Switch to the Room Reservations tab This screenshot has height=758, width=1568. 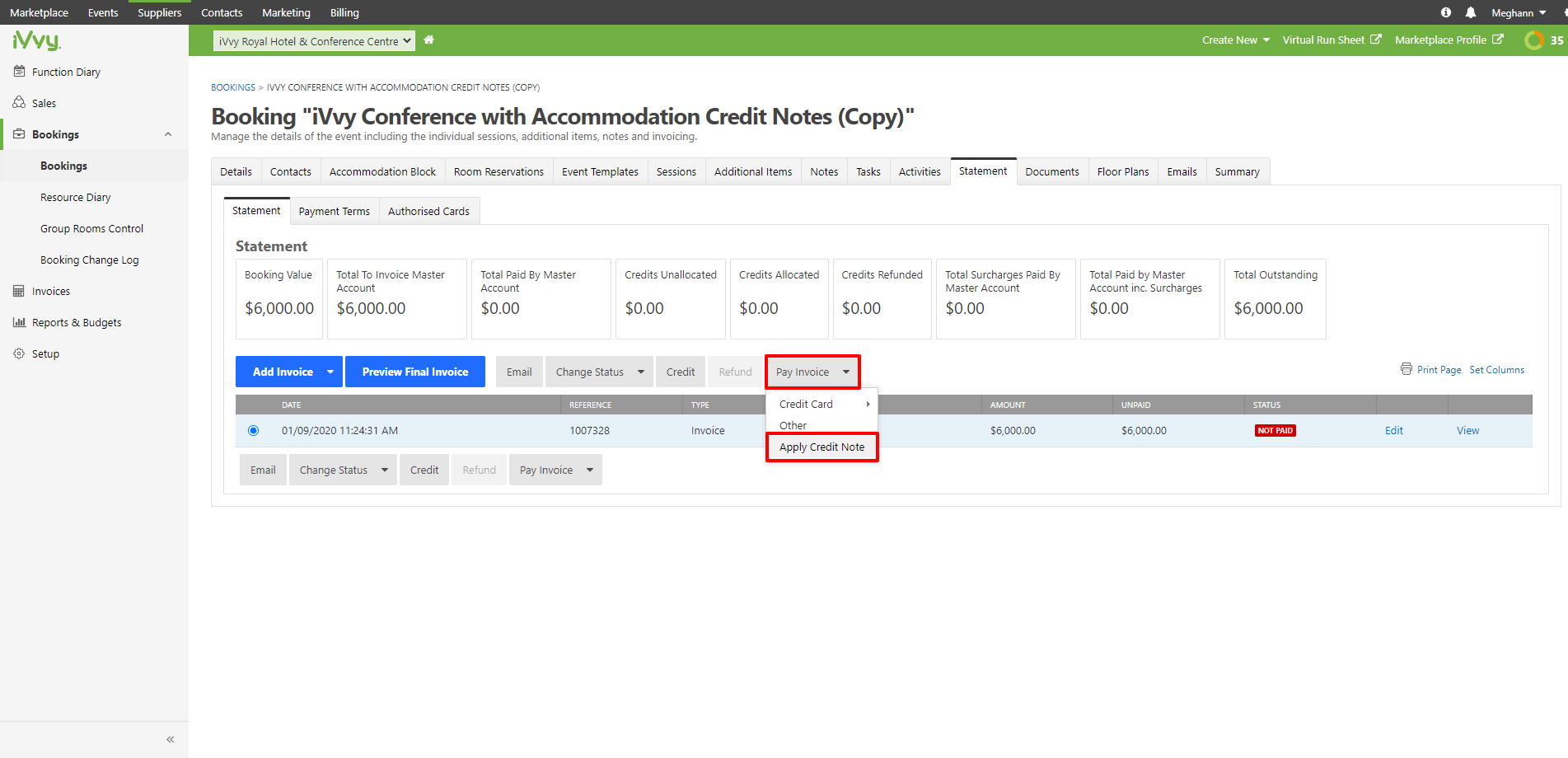498,171
